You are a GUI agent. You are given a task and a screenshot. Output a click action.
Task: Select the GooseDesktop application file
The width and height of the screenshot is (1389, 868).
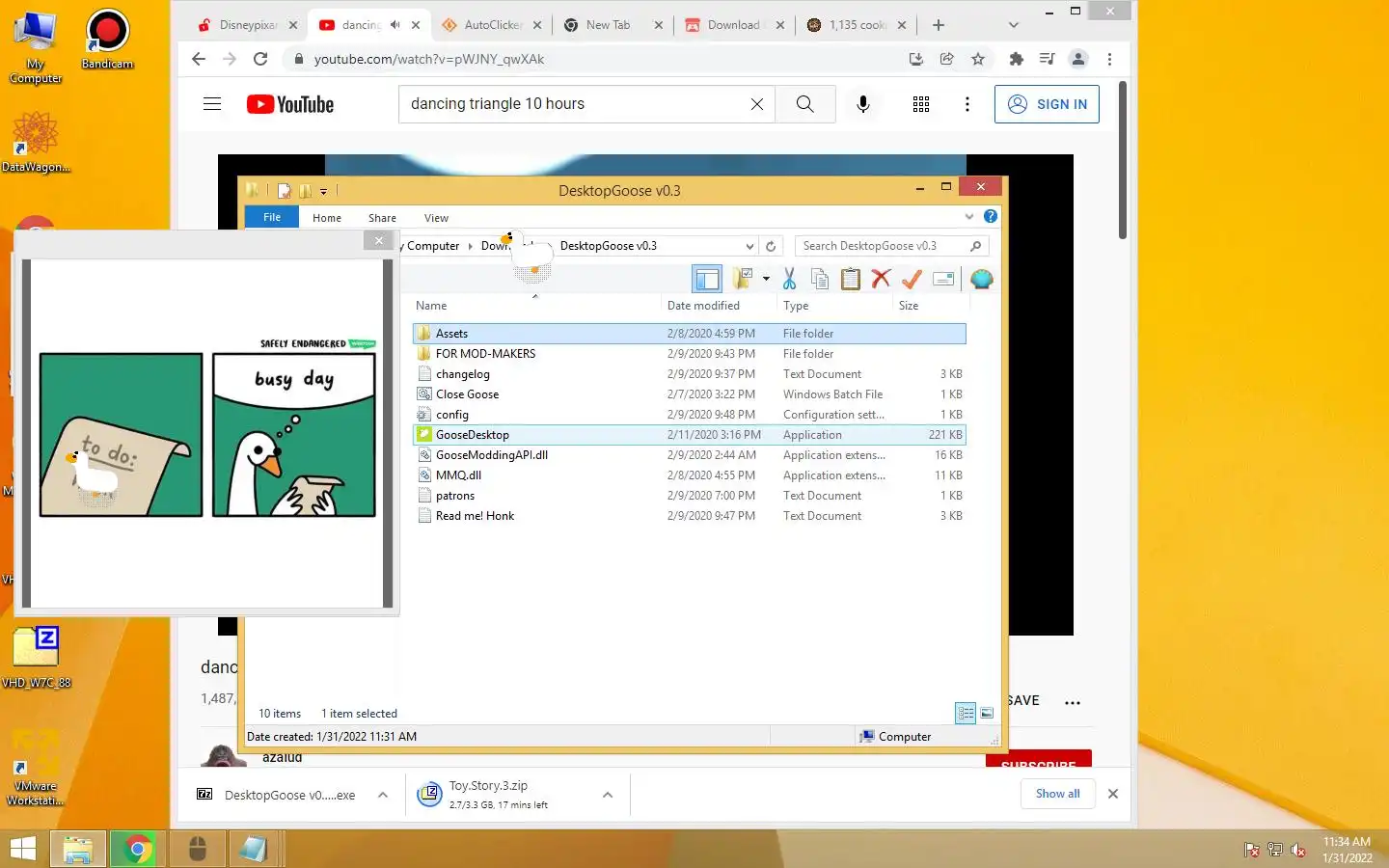tap(690, 435)
